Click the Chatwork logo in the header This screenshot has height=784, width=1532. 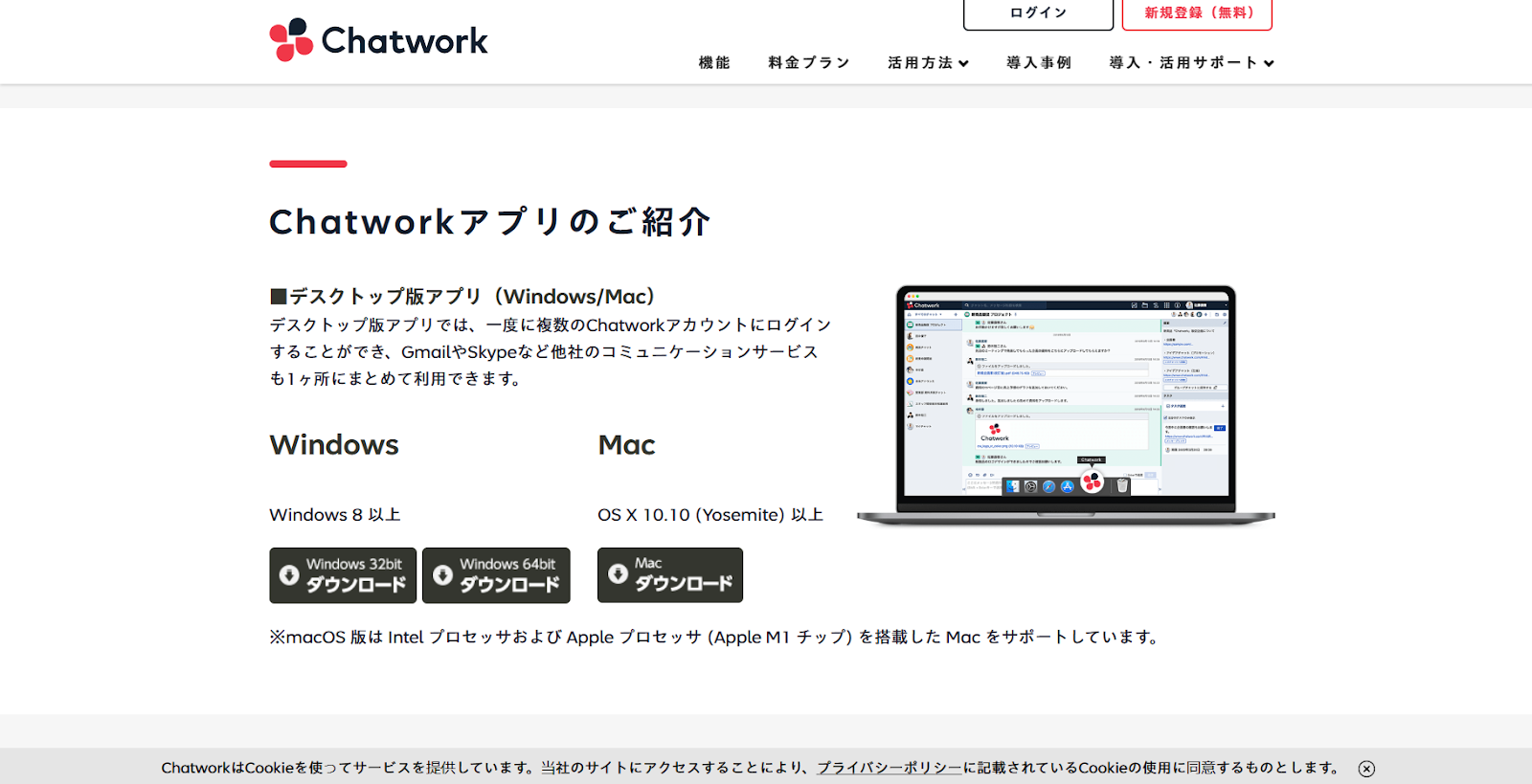(x=378, y=40)
